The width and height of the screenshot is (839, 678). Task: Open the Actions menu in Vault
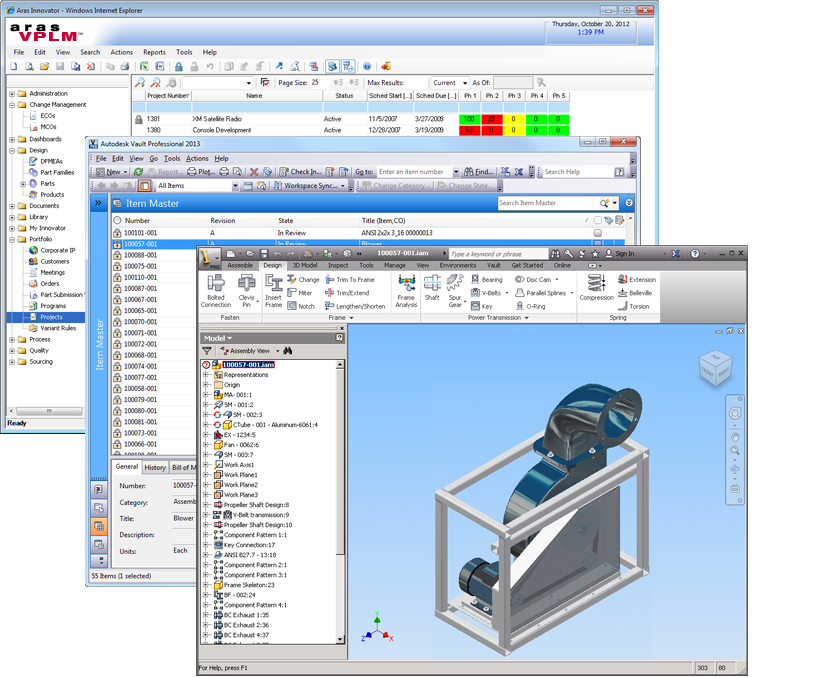tap(197, 158)
